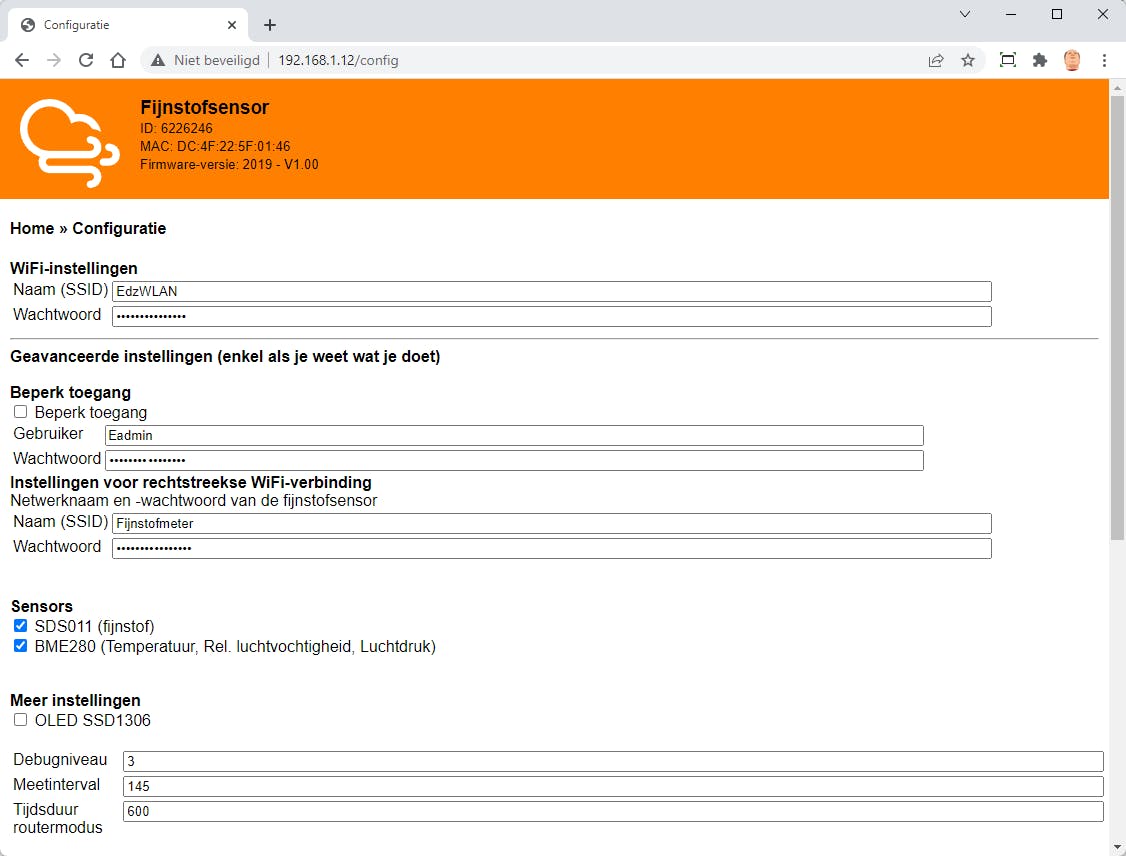Image resolution: width=1126 pixels, height=856 pixels.
Task: Go to Home breadcrumb link
Action: coord(32,228)
